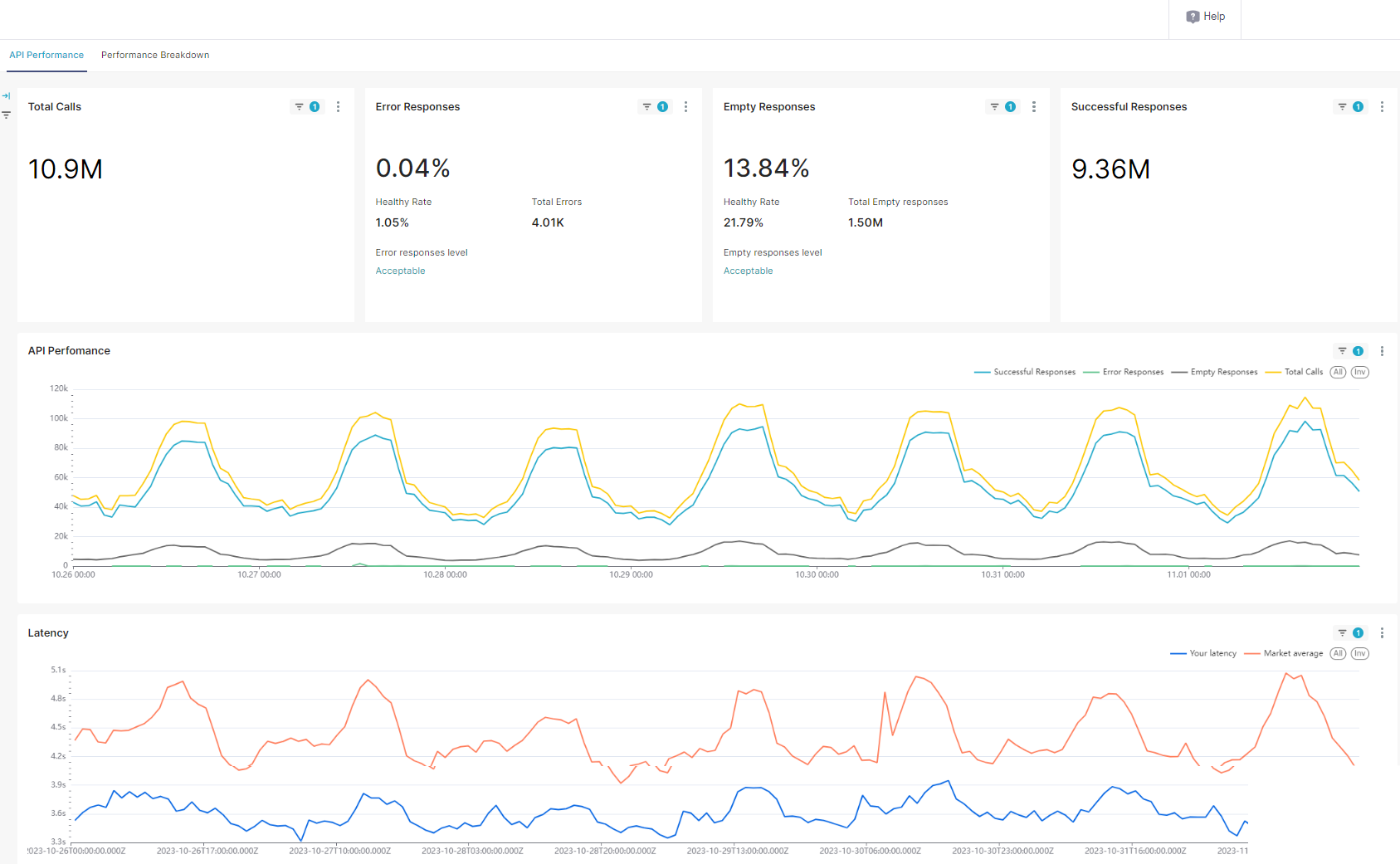1400x864 pixels.
Task: Show all series in Latency legend
Action: coord(1338,653)
